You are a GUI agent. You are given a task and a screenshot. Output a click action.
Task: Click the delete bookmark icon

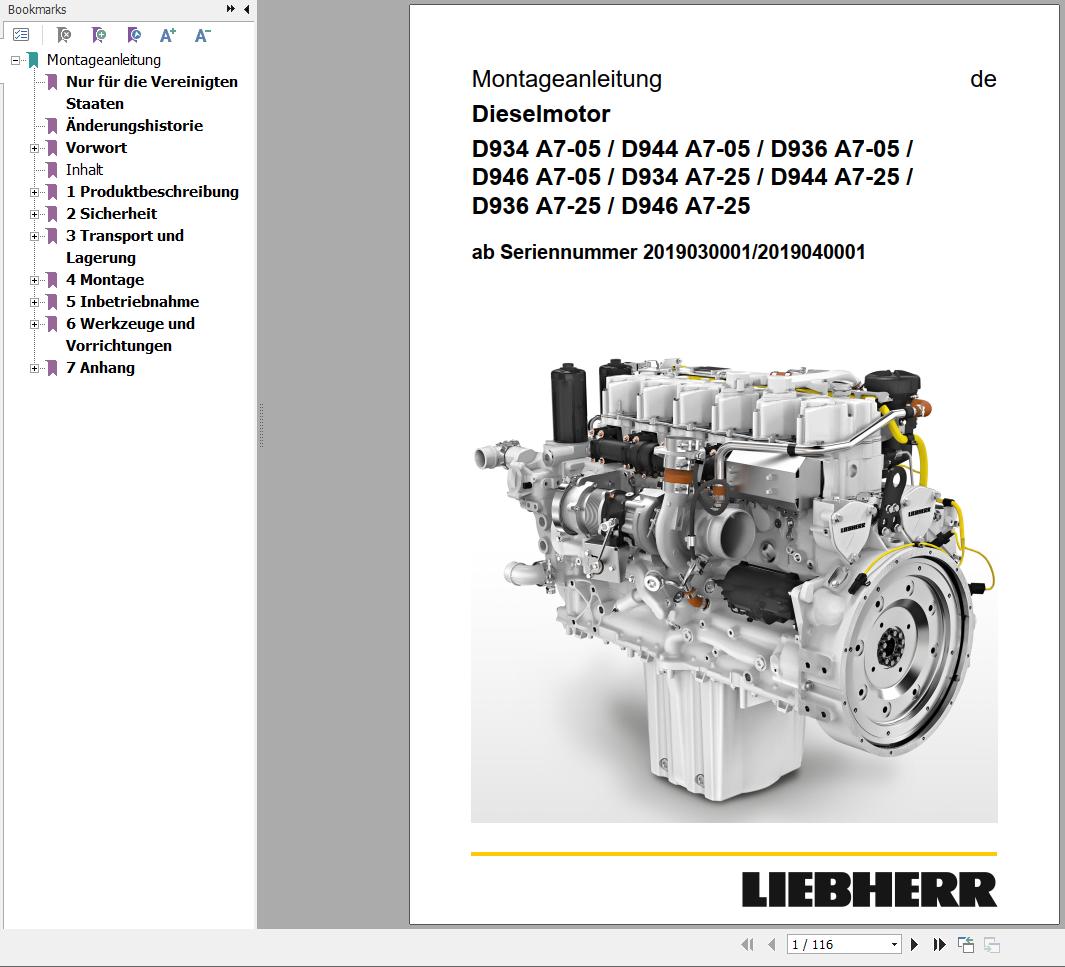[64, 35]
